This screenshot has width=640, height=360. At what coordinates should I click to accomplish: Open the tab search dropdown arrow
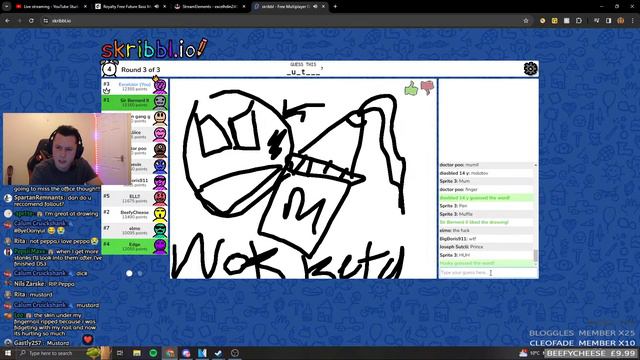coord(6,7)
